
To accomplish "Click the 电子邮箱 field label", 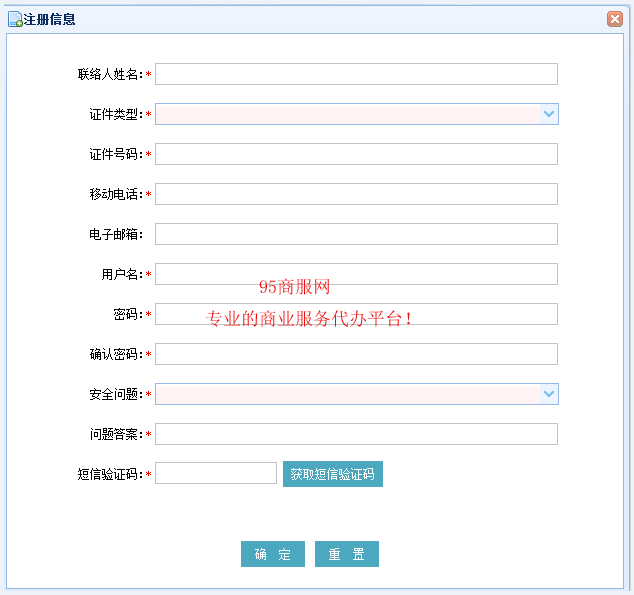I will tap(116, 234).
